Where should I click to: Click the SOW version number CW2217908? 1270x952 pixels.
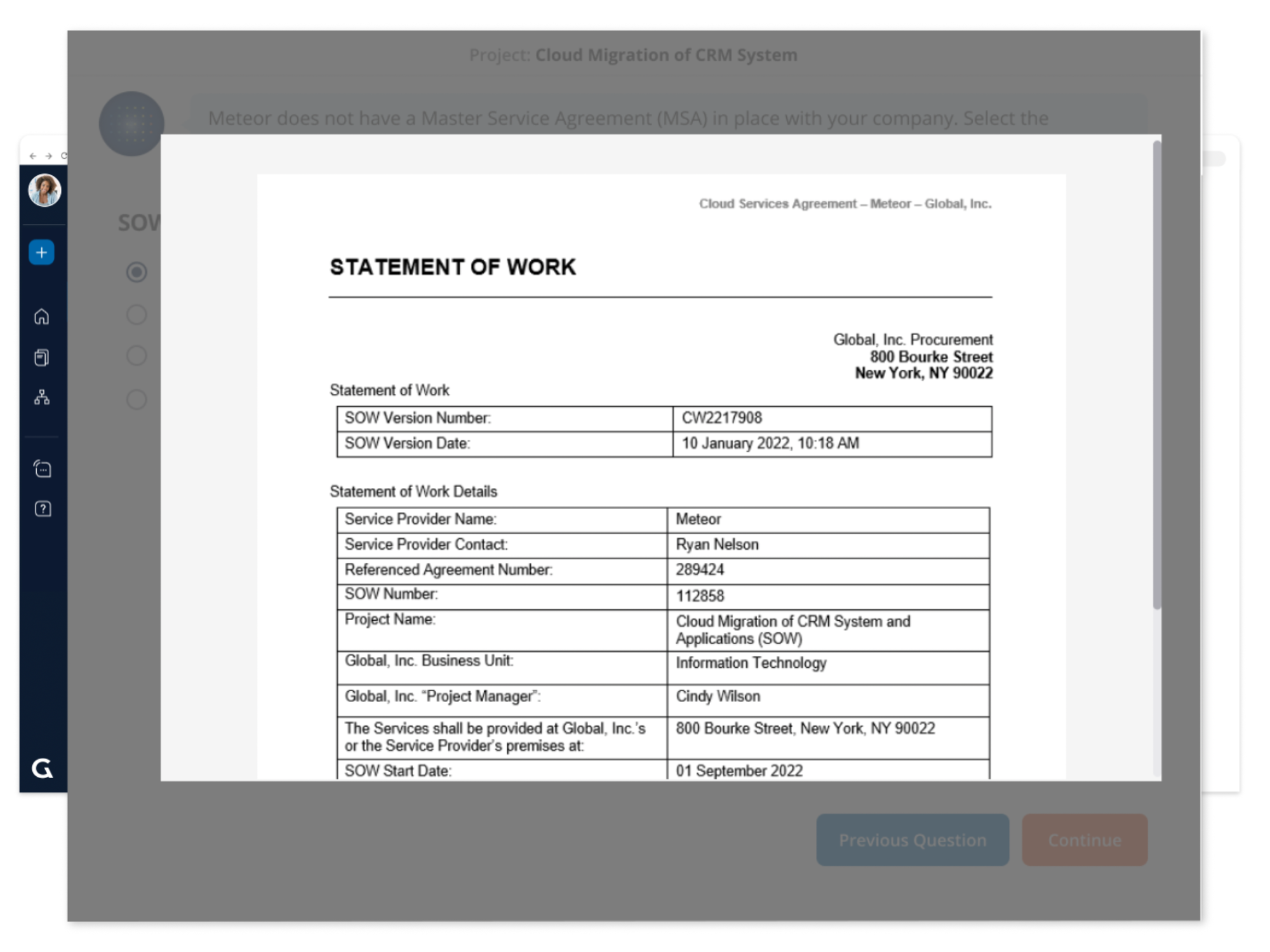[x=722, y=418]
